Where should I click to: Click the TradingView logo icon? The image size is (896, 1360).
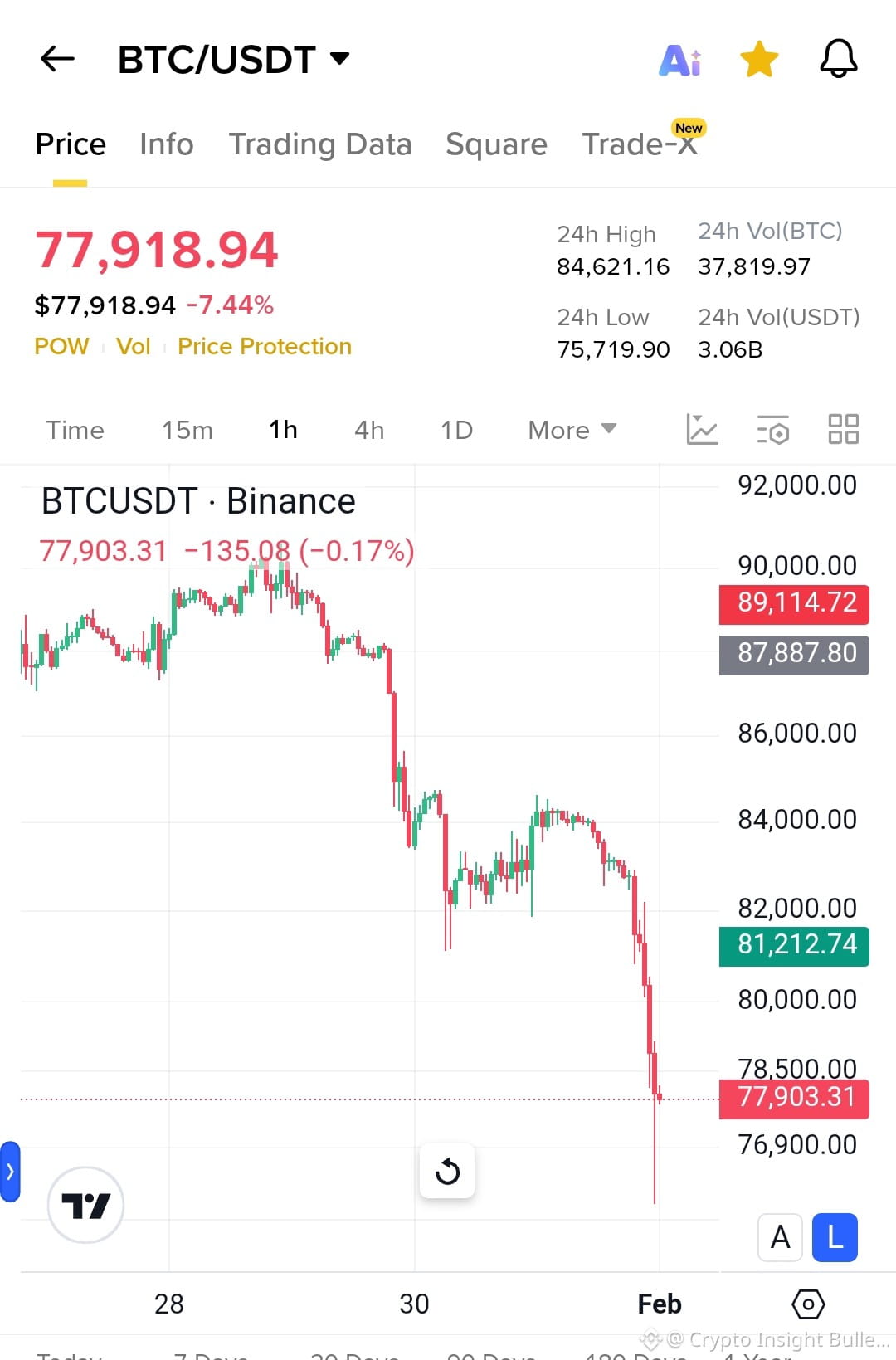pyautogui.click(x=85, y=1205)
